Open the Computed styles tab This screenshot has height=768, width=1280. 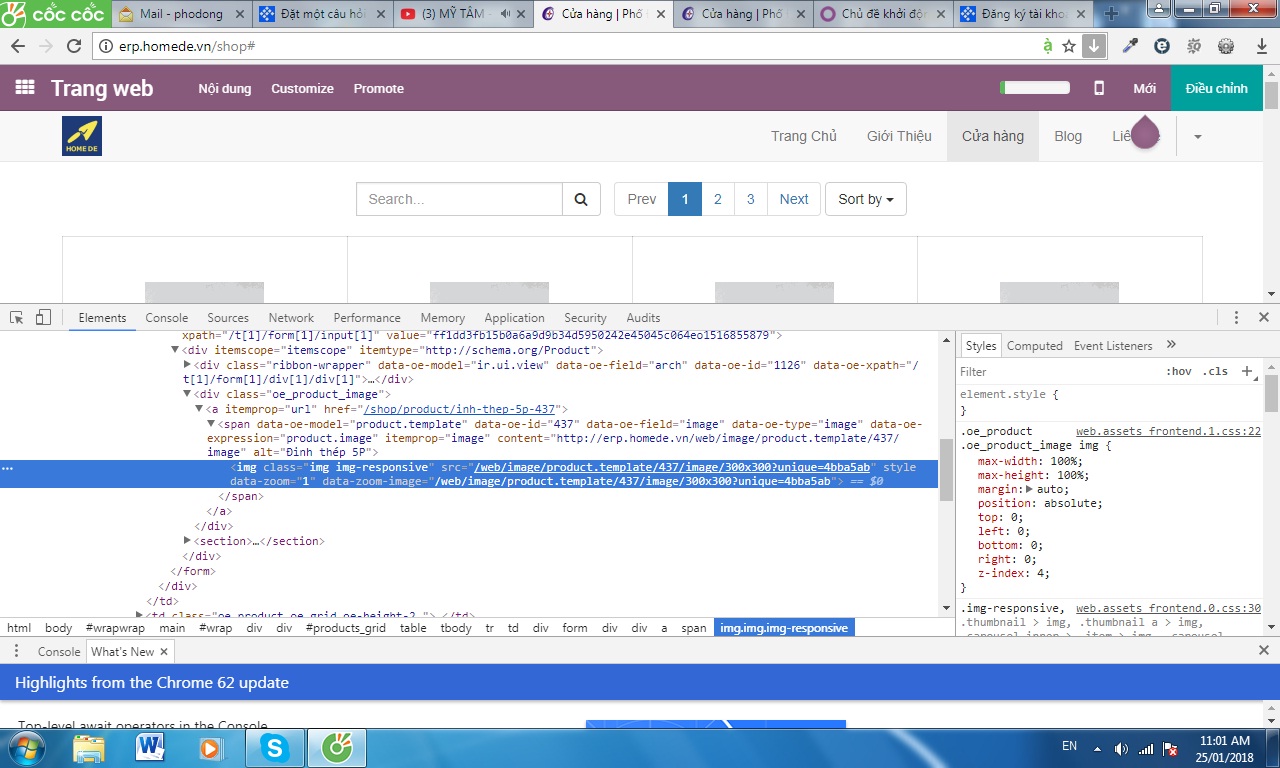[x=1034, y=346]
